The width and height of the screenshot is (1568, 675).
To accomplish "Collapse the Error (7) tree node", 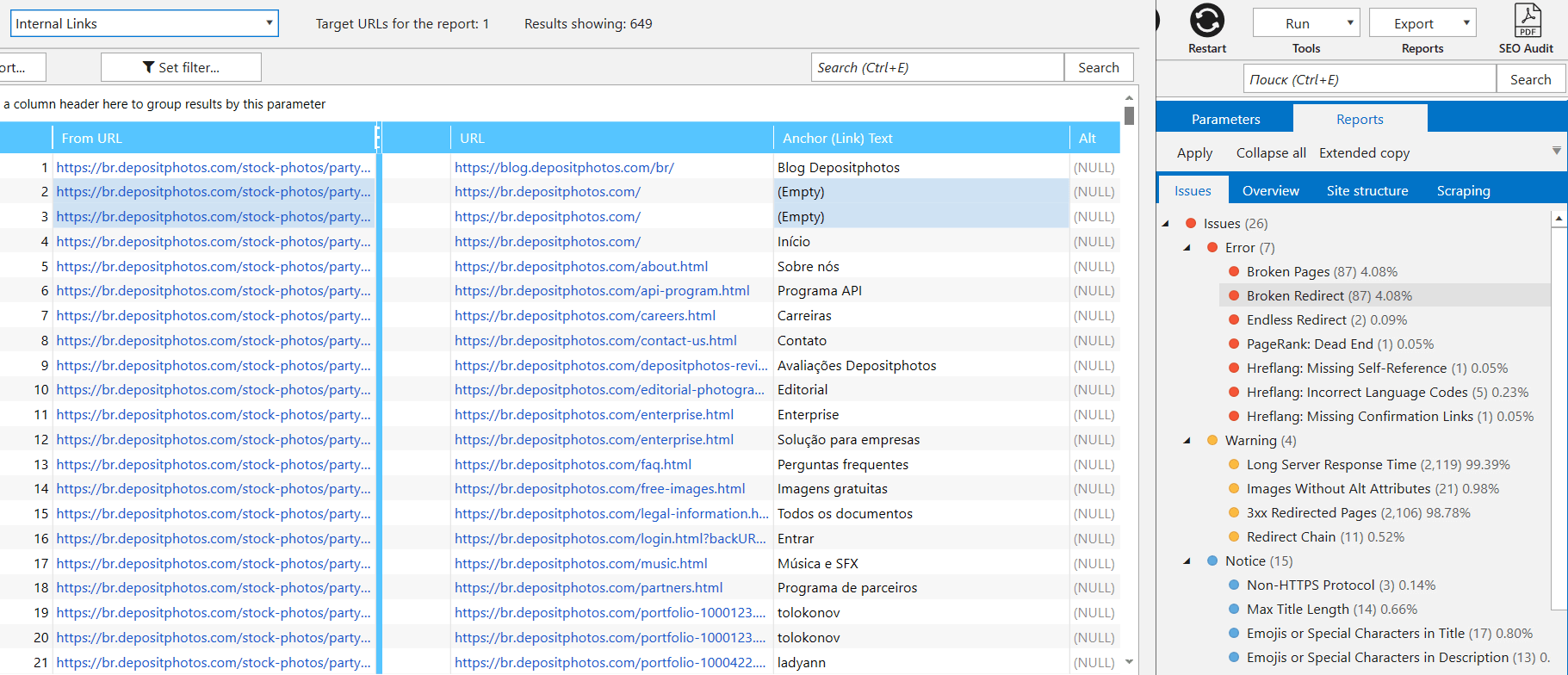I will (x=1187, y=248).
